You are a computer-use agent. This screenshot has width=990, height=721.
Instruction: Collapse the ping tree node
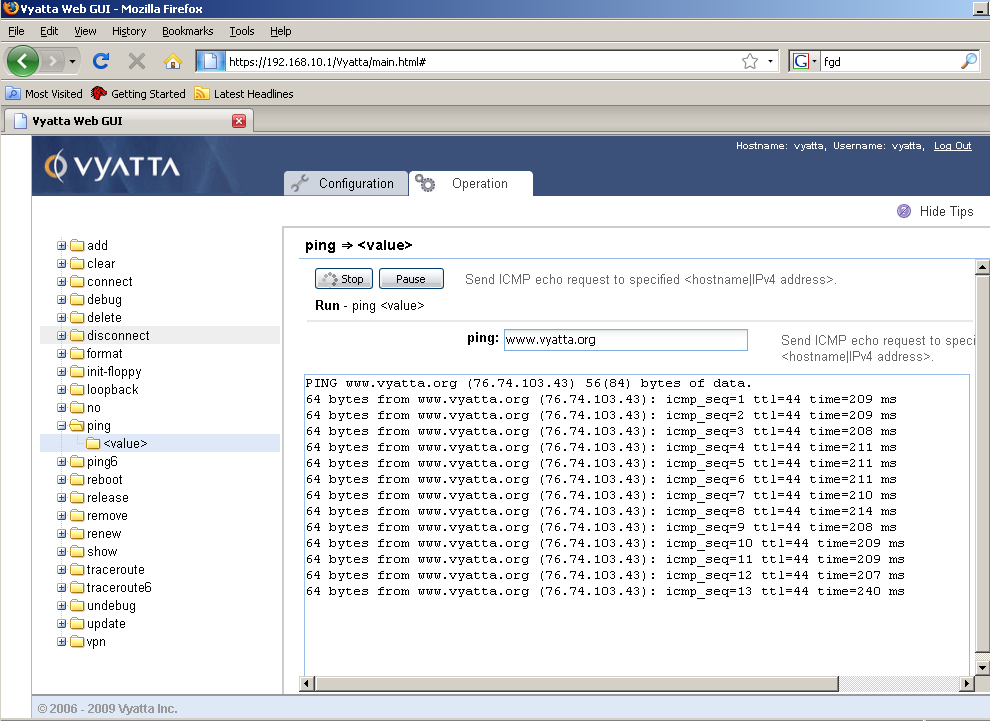[62, 426]
